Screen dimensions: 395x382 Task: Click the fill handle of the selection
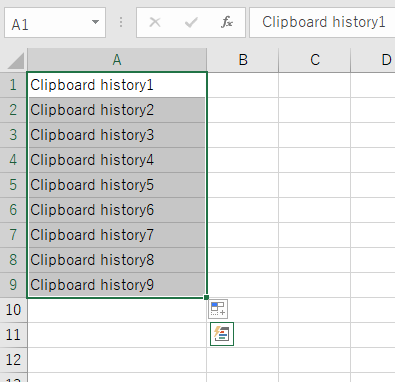(206, 297)
